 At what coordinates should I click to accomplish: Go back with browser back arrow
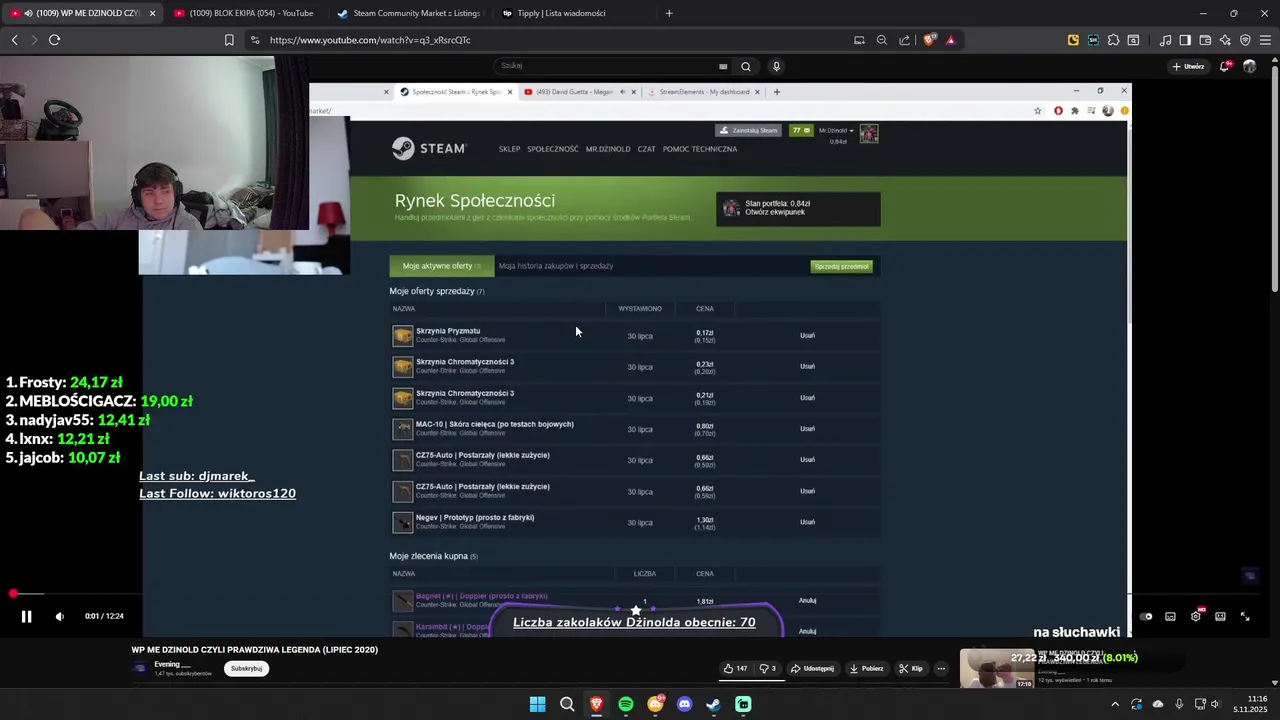(14, 40)
